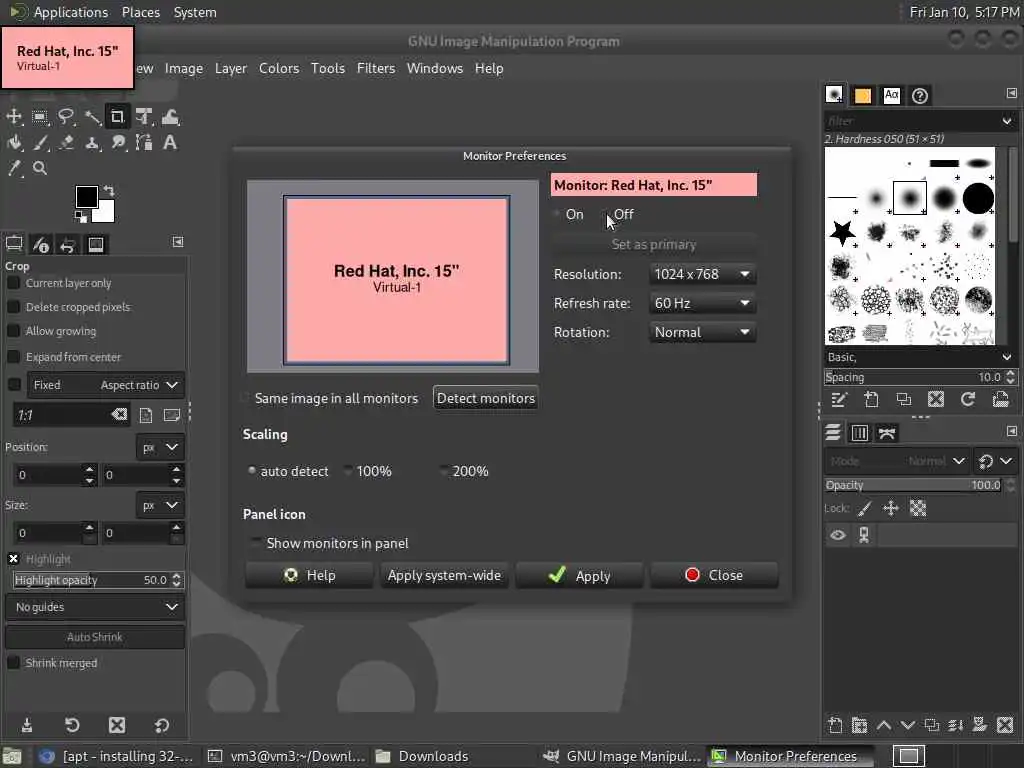The width and height of the screenshot is (1024, 768).
Task: Select the Bucket Fill tool
Action: click(x=14, y=142)
